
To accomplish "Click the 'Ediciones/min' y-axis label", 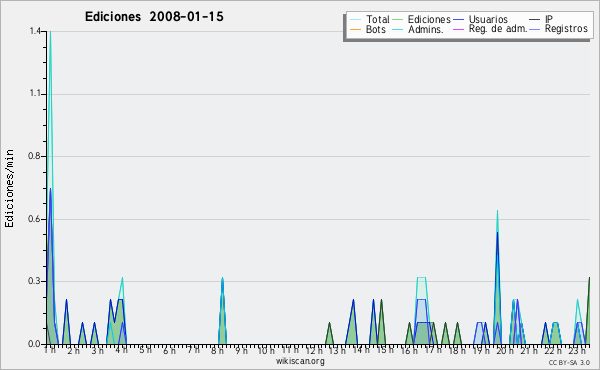I will (x=9, y=188).
